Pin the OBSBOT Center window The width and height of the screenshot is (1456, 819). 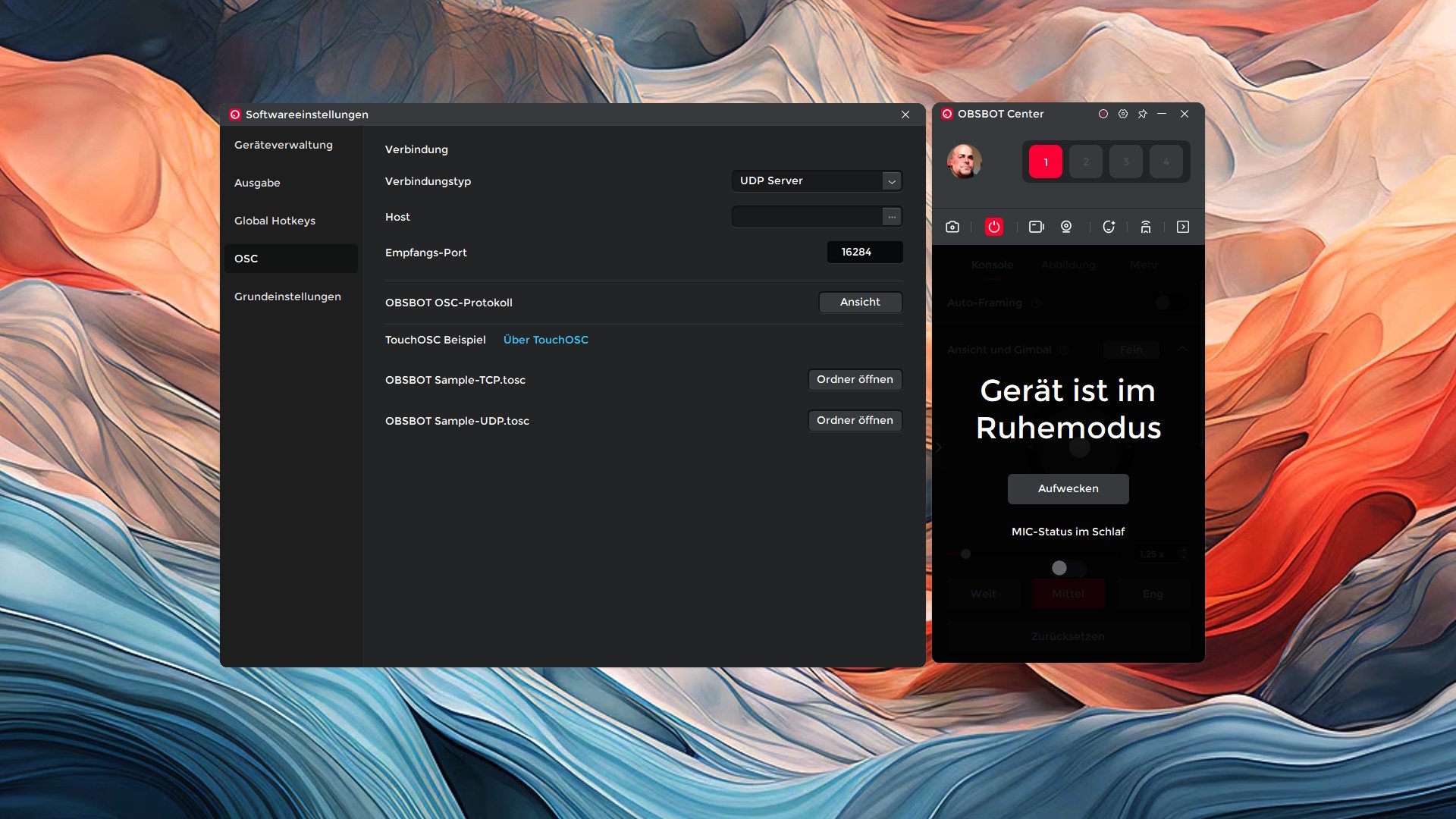click(x=1143, y=114)
